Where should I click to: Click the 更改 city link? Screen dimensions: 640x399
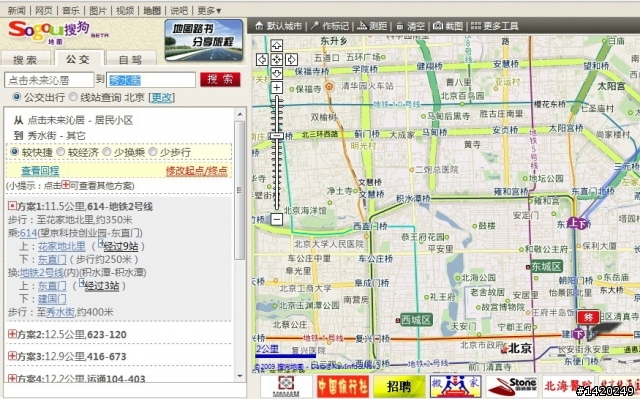point(162,98)
